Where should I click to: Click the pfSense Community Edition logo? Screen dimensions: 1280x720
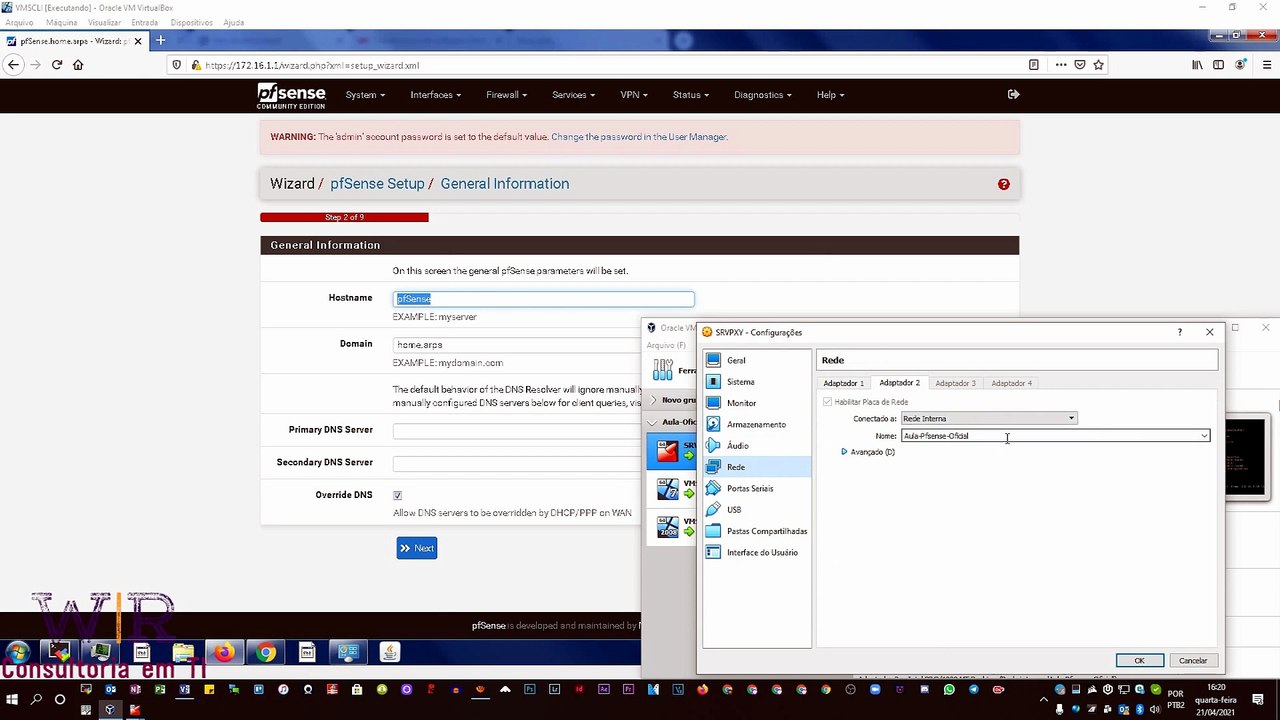[x=291, y=95]
